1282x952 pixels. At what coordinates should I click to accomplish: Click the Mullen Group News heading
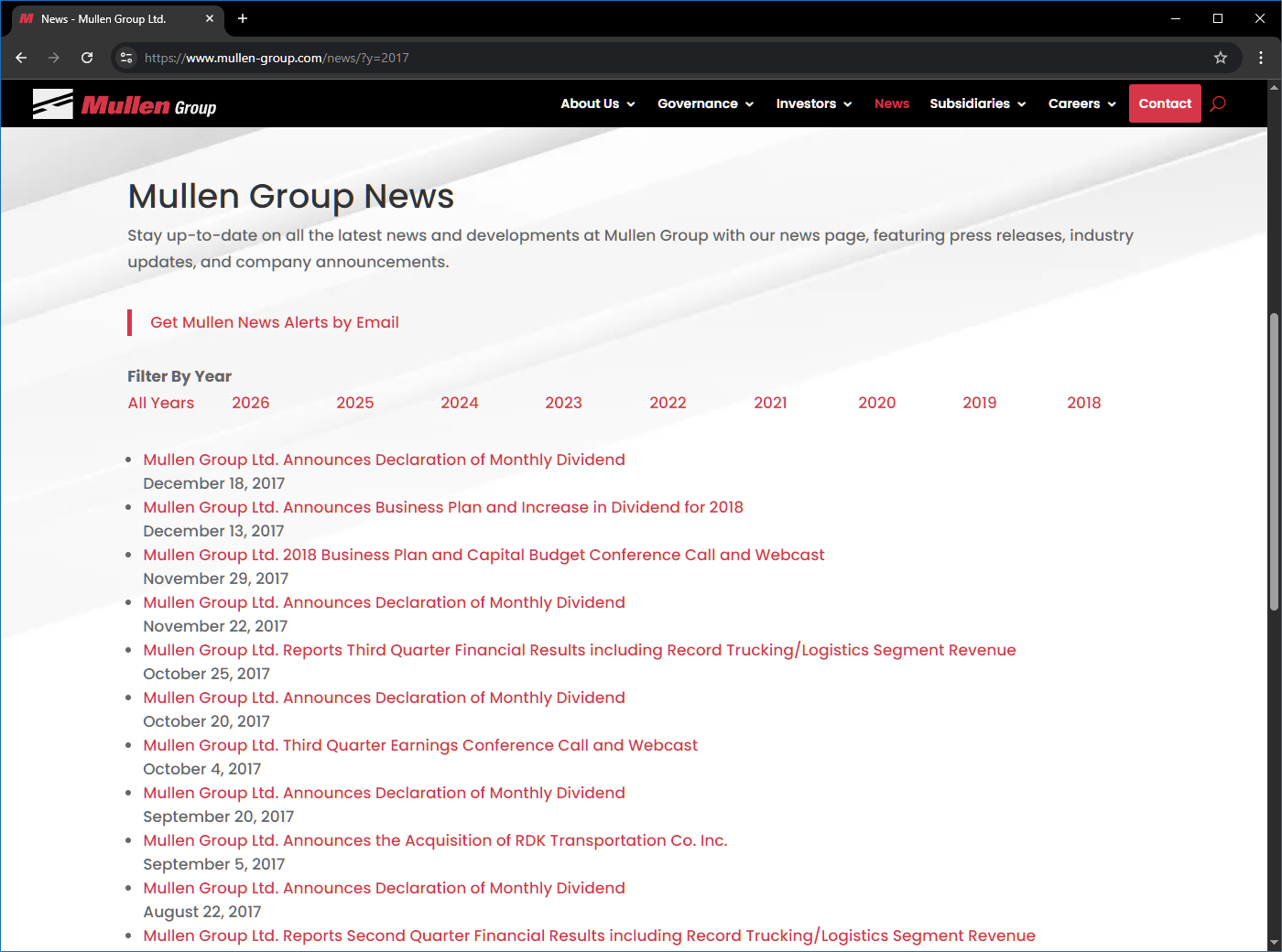click(291, 196)
